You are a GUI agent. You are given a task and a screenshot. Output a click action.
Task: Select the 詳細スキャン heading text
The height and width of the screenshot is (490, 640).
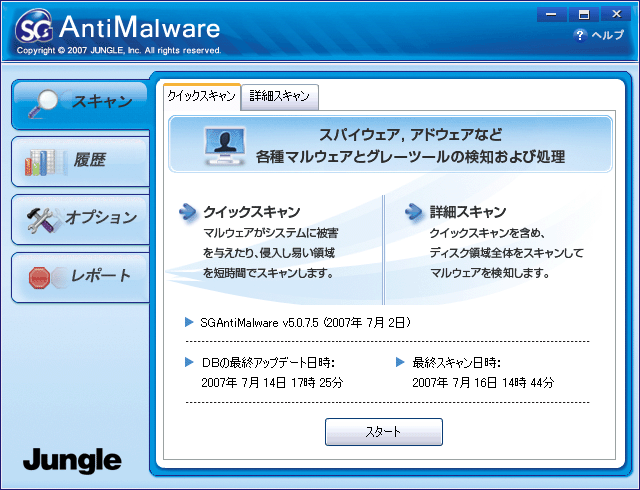pyautogui.click(x=468, y=212)
